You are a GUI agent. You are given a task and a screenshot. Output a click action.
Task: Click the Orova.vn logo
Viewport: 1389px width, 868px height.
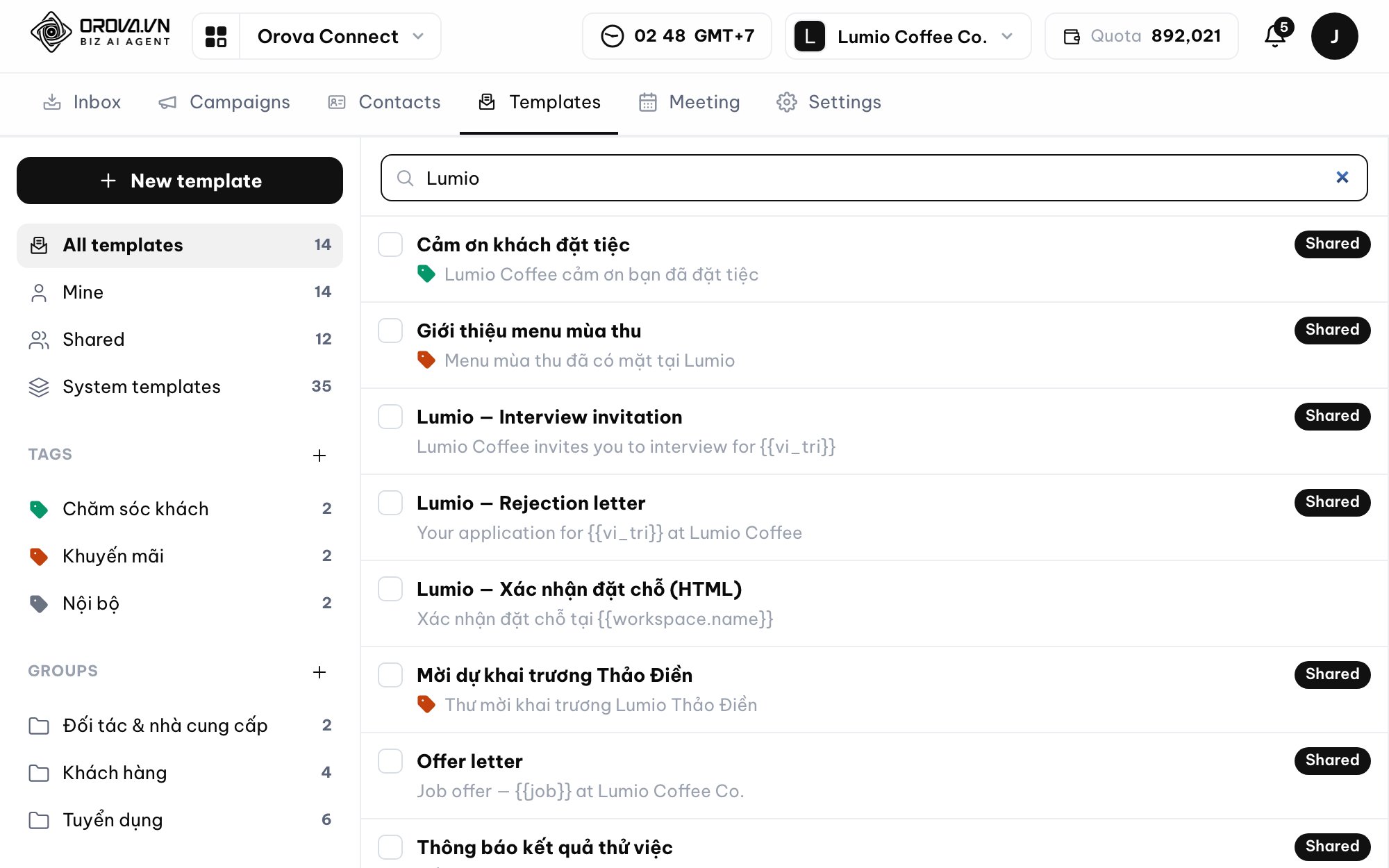pos(101,33)
